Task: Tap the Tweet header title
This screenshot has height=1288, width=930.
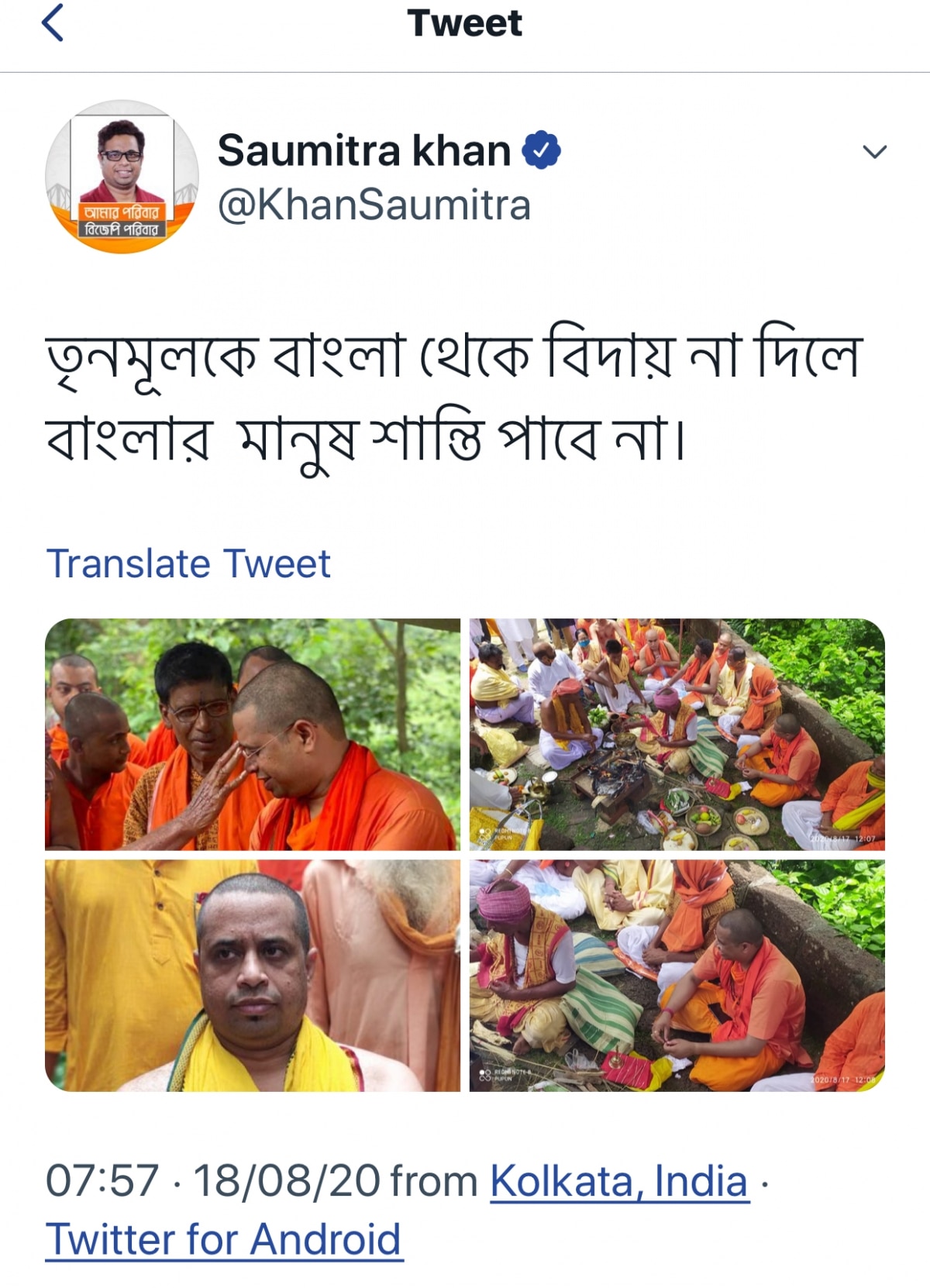Action: point(464,23)
